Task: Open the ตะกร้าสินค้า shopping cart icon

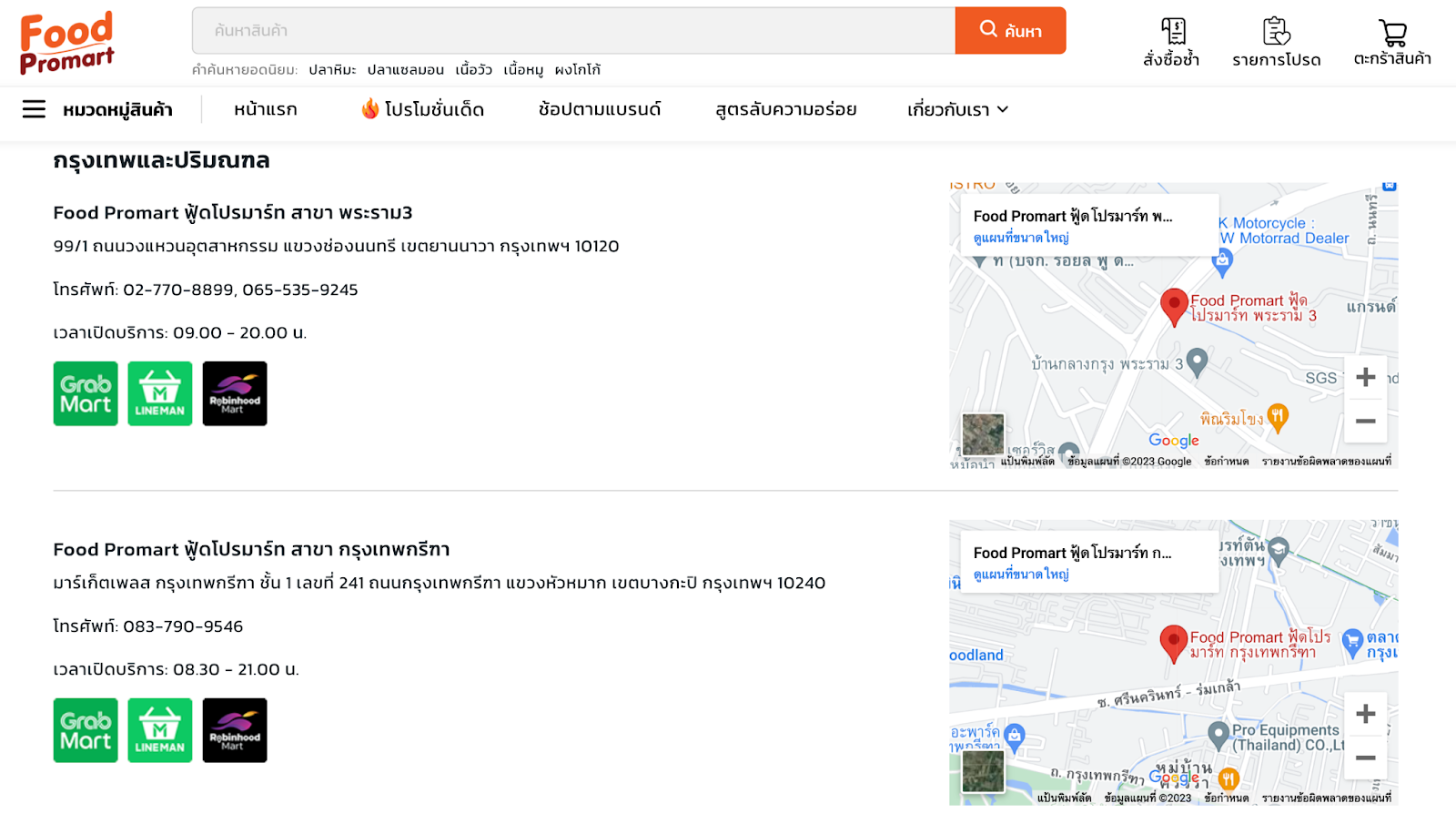Action: coord(1392,42)
